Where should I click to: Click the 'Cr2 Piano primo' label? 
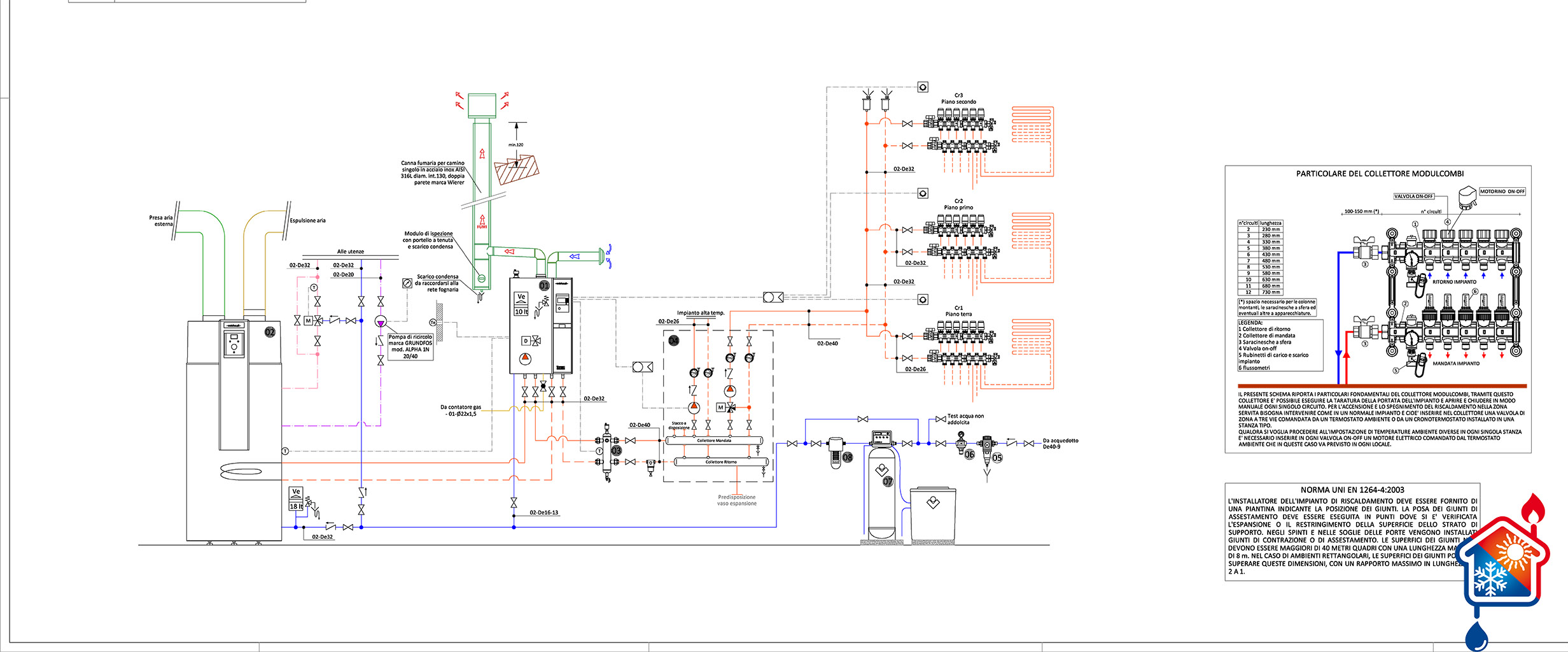pyautogui.click(x=958, y=204)
